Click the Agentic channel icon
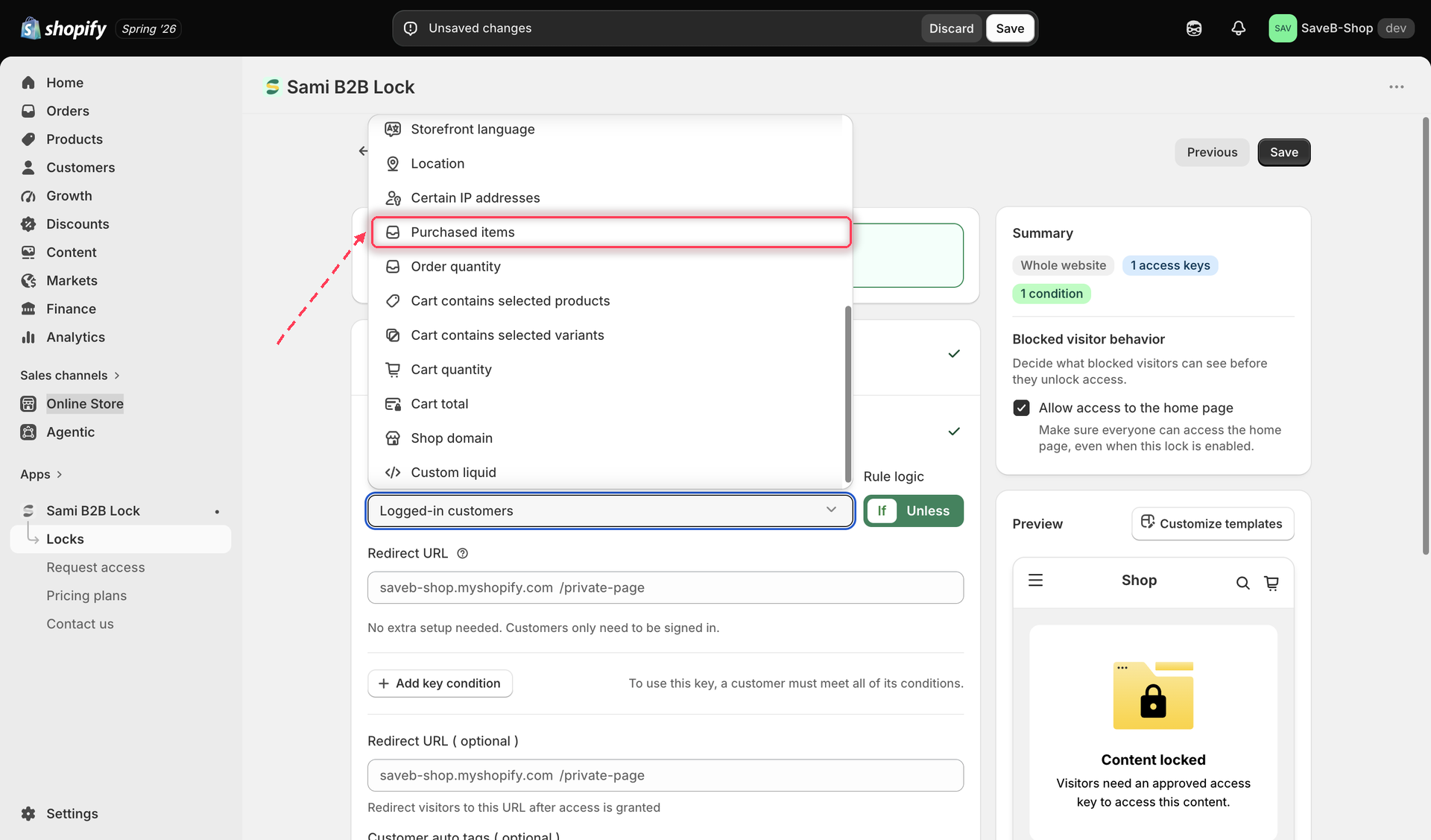This screenshot has width=1431, height=840. pos(28,432)
